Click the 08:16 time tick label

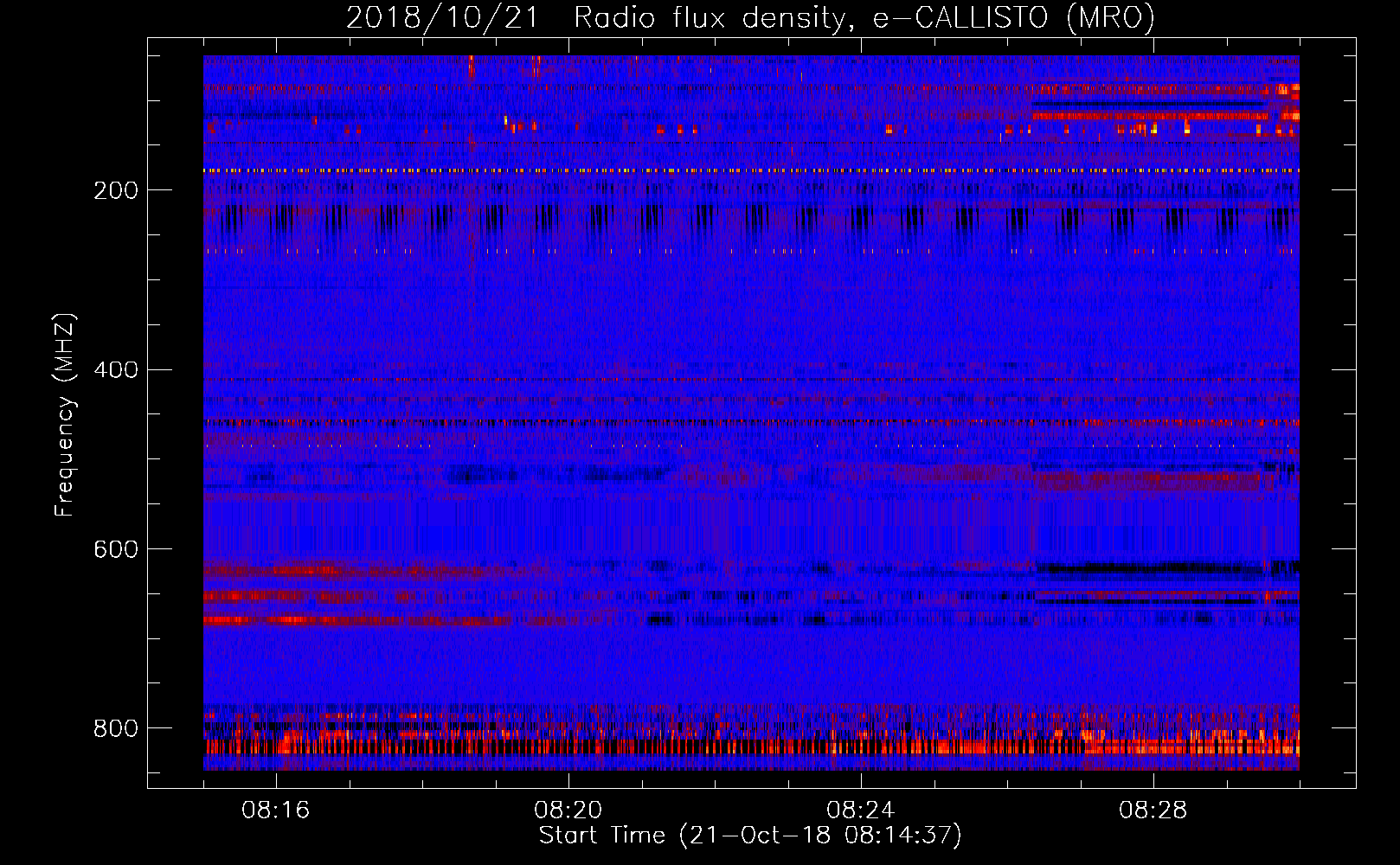click(276, 811)
